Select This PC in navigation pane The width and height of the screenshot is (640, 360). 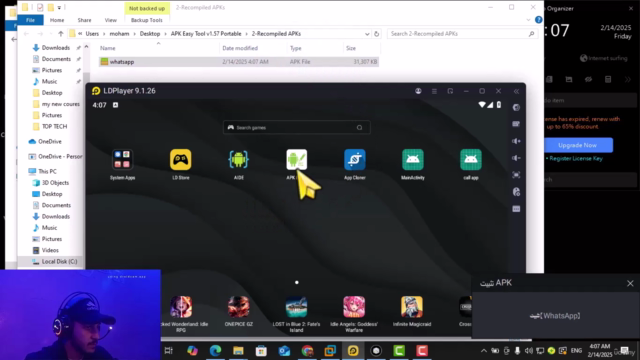pyautogui.click(x=47, y=171)
